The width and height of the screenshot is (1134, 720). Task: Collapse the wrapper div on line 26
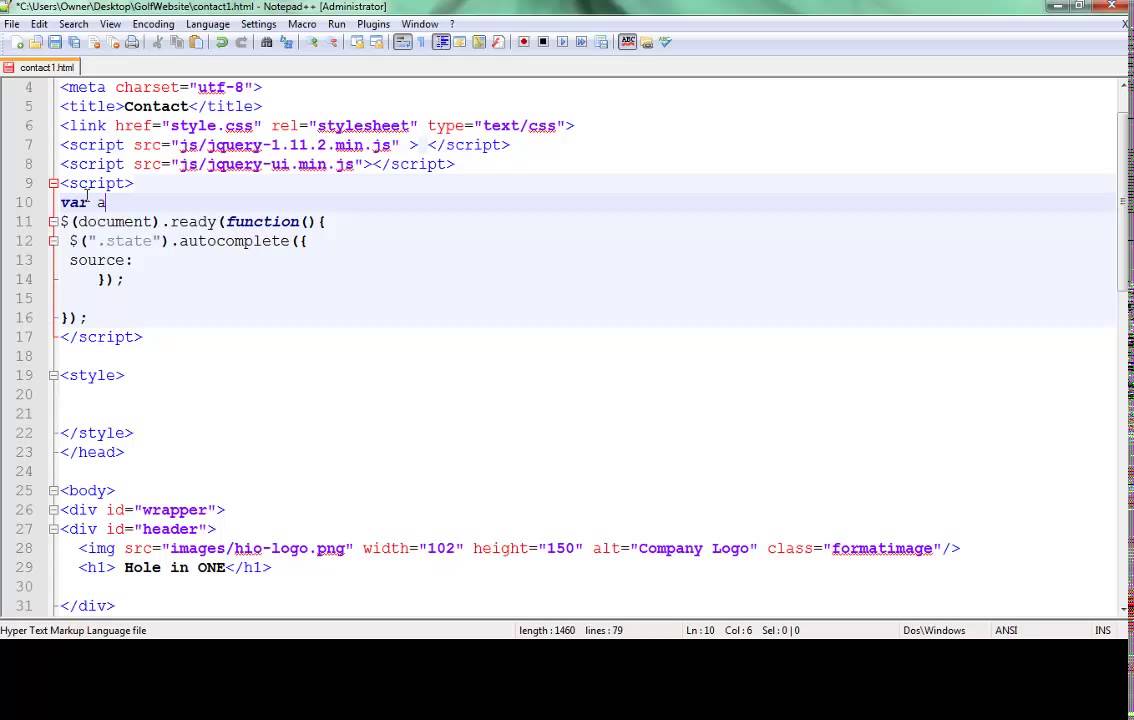pyautogui.click(x=54, y=510)
